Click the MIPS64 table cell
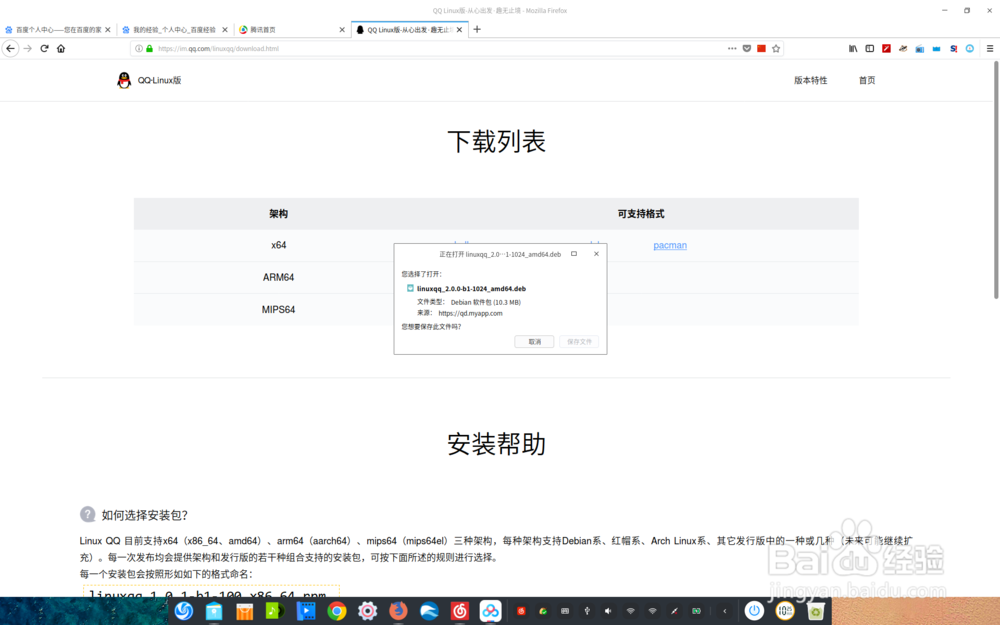The image size is (1000, 625). point(278,309)
